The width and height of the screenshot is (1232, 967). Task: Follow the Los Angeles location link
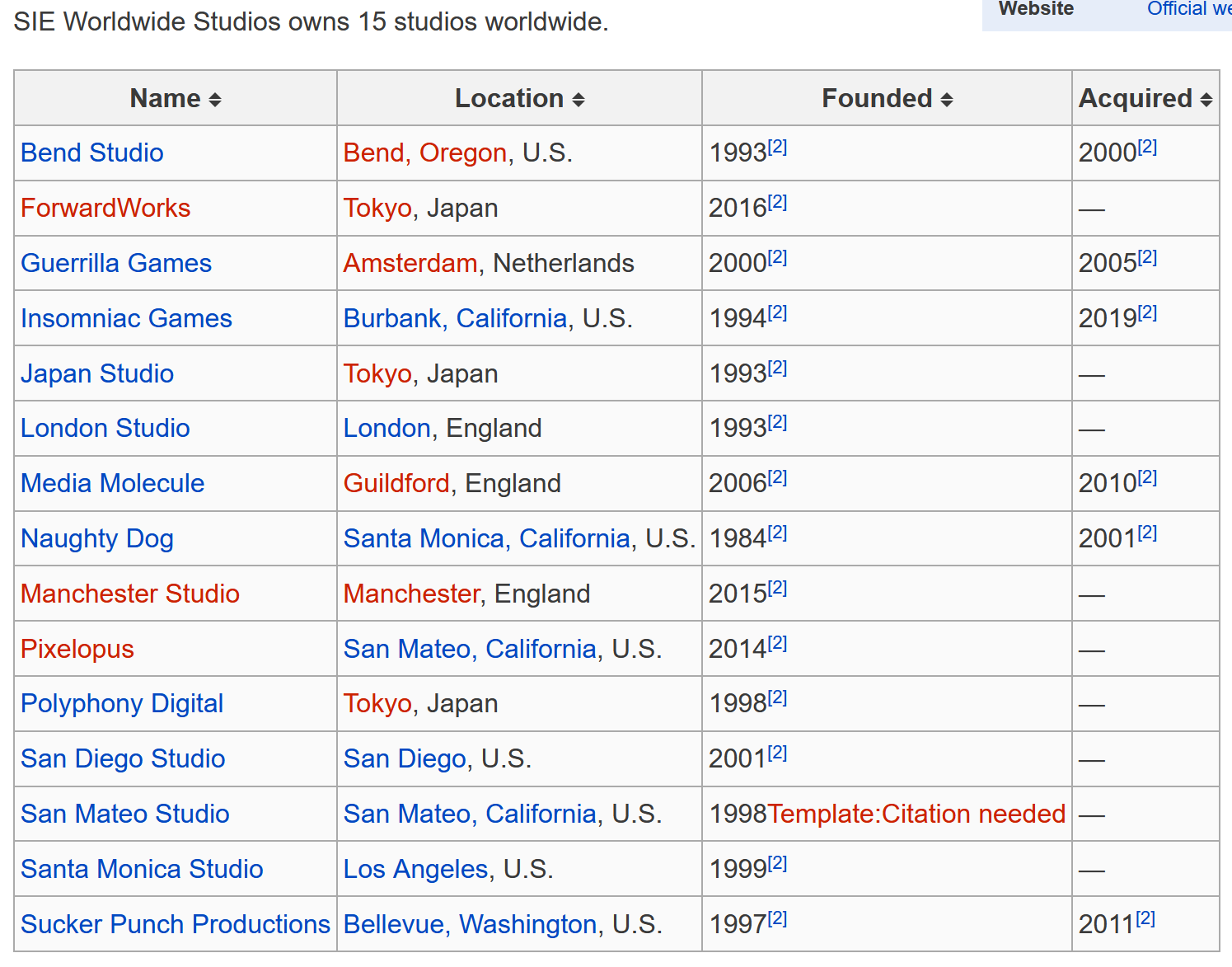click(x=416, y=869)
